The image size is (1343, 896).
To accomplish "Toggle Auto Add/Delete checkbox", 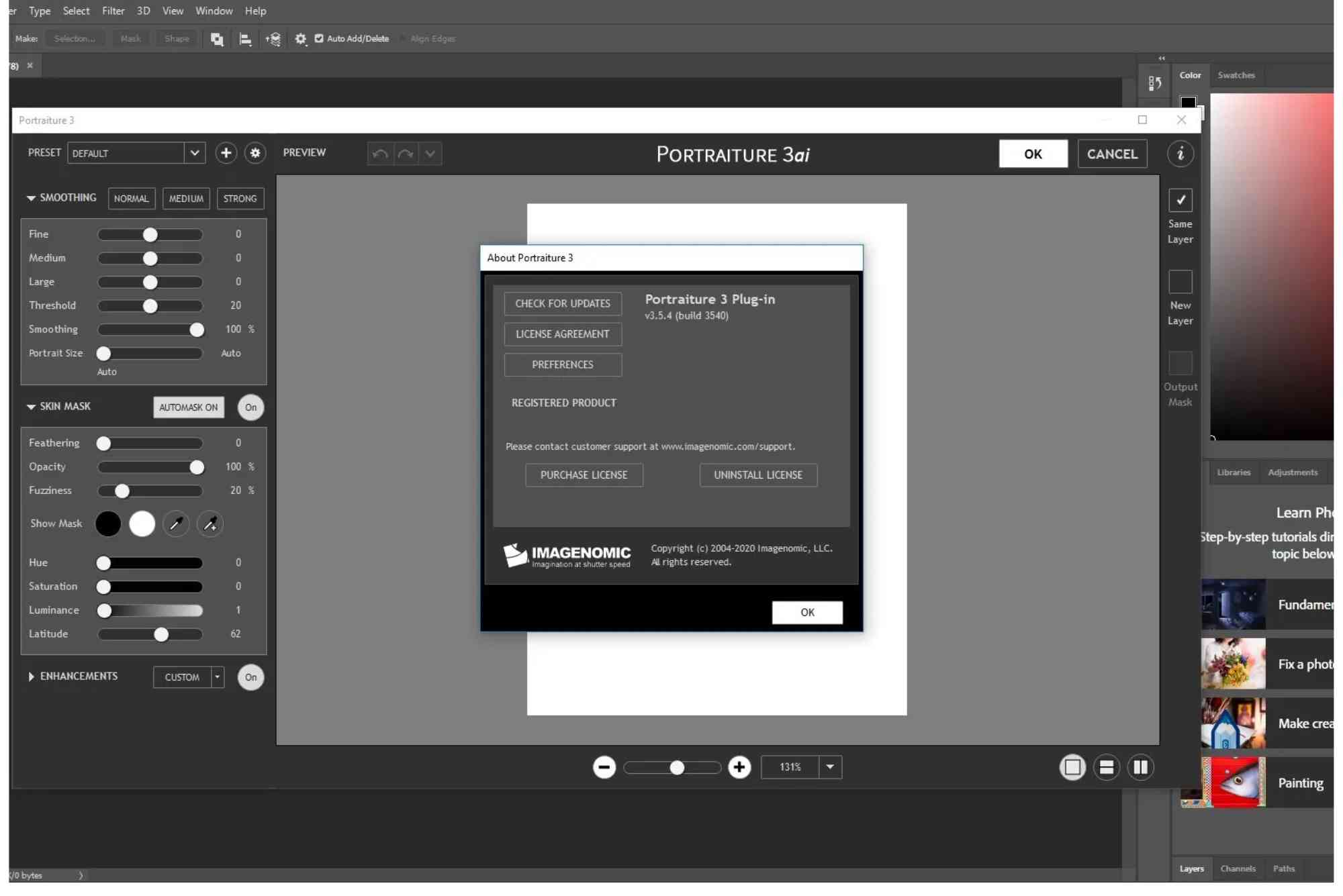I will pyautogui.click(x=319, y=38).
